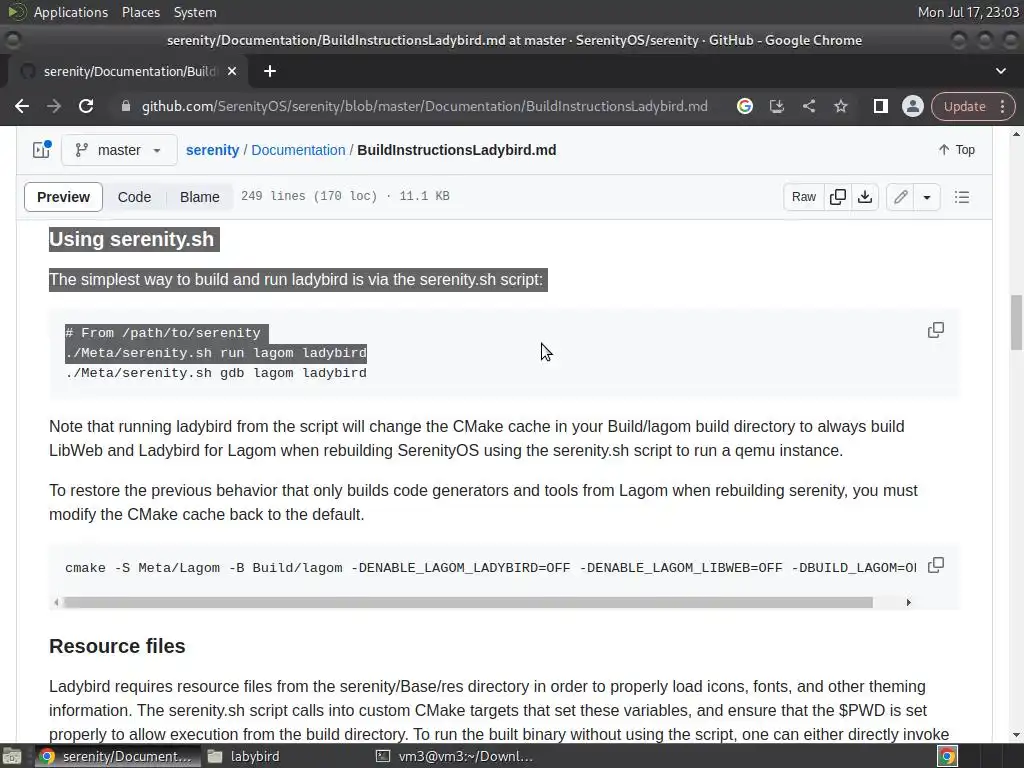This screenshot has width=1024, height=768.
Task: Open Documentation folder breadcrumb link
Action: pyautogui.click(x=298, y=150)
